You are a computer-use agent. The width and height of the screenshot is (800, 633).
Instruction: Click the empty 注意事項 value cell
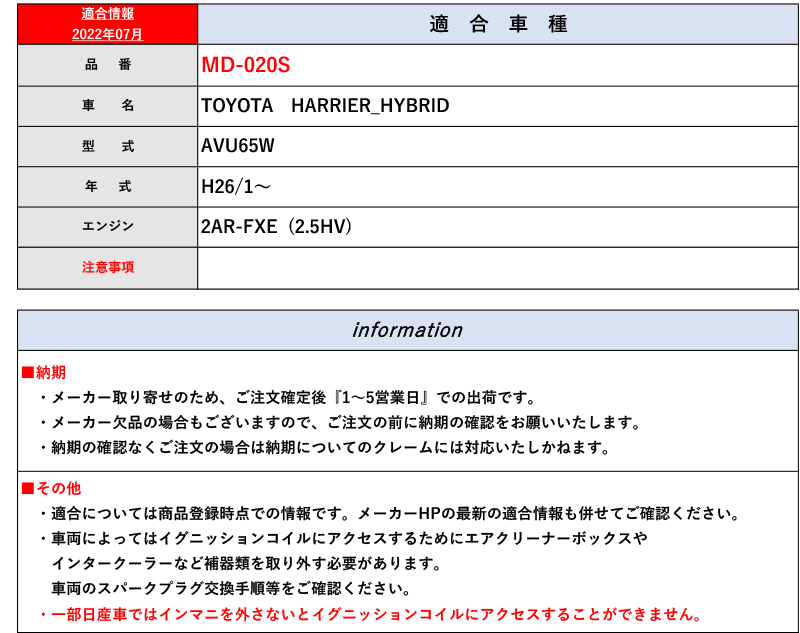498,268
